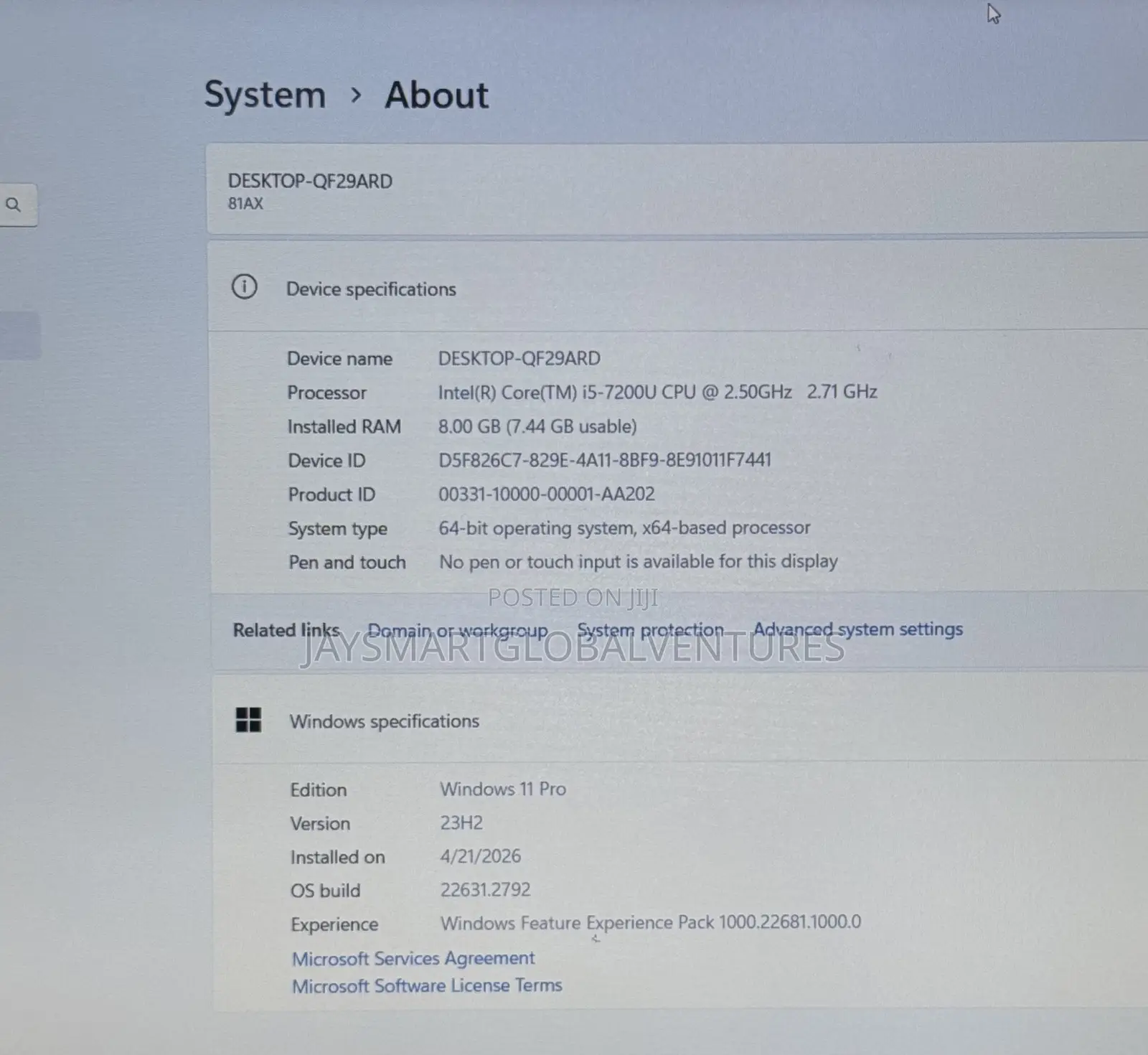The width and height of the screenshot is (1148, 1055).
Task: Open System protection link
Action: [651, 629]
